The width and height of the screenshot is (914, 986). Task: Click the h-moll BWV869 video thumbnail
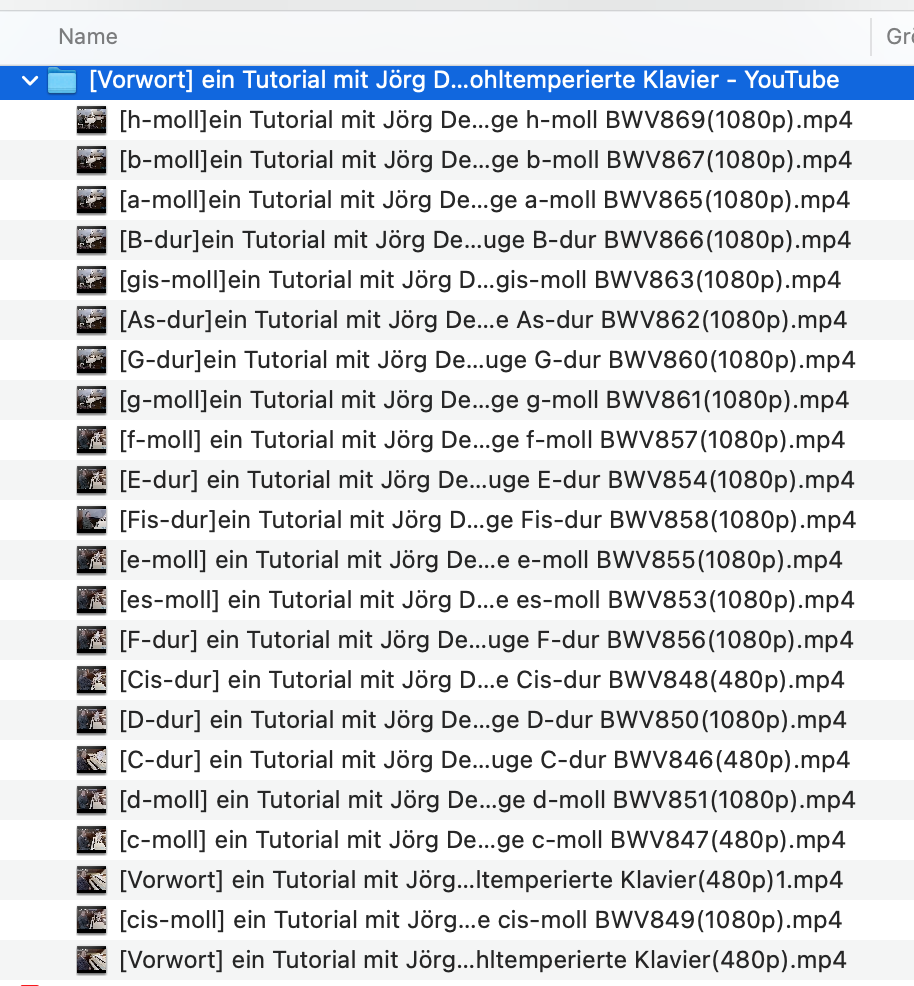92,120
